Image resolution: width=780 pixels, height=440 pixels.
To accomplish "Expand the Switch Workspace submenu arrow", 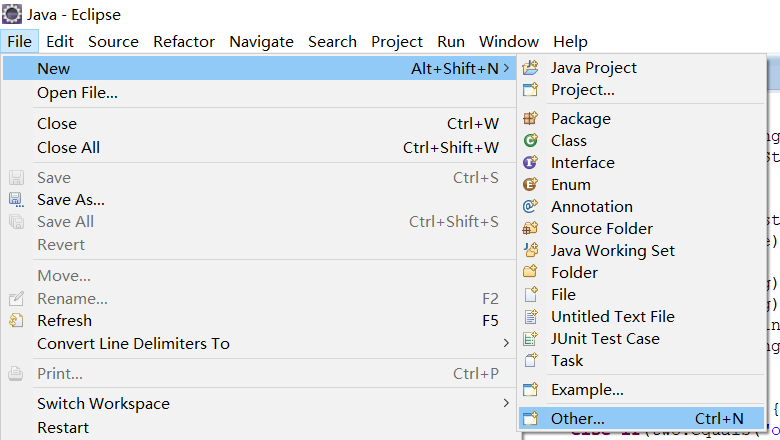I will point(506,403).
